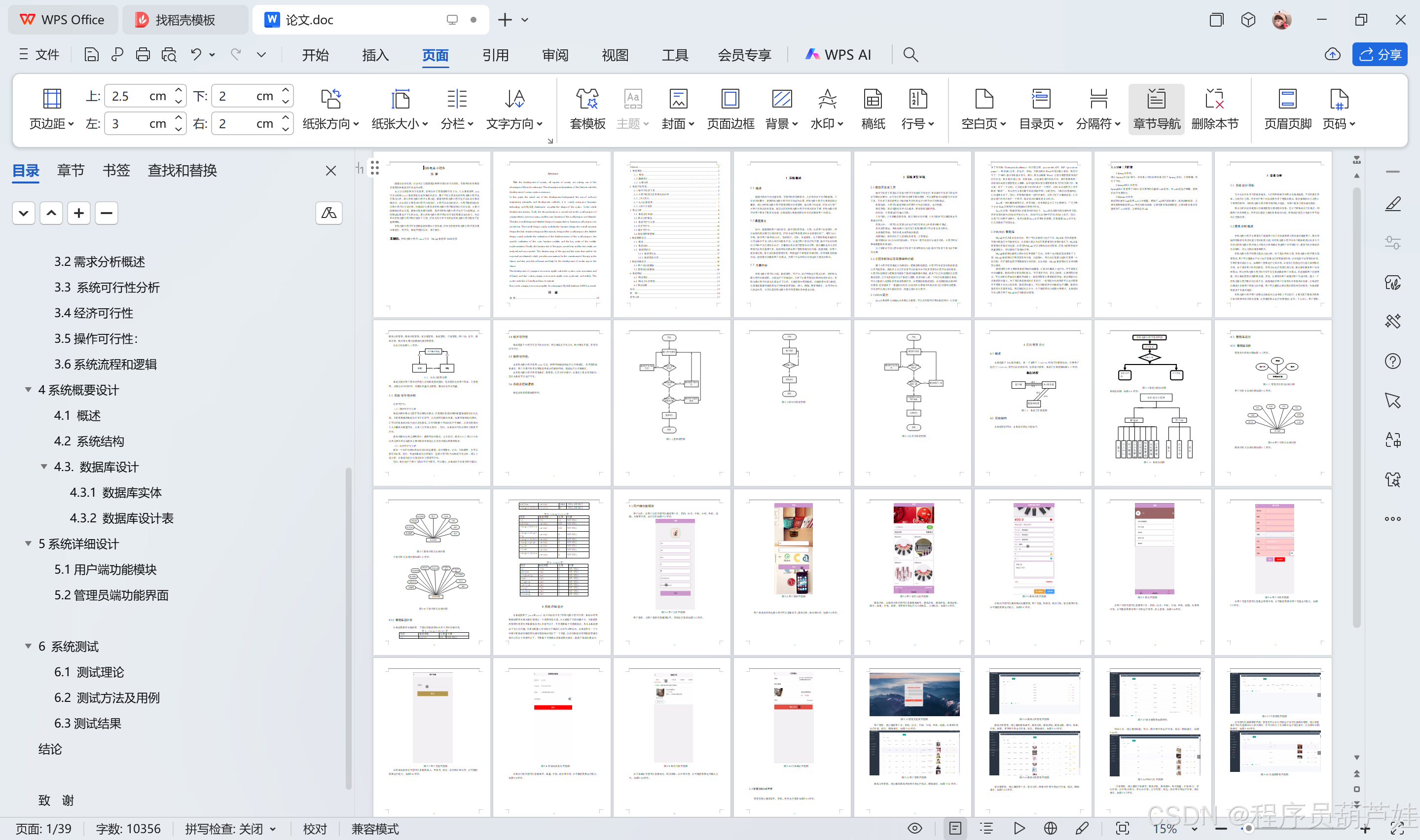This screenshot has width=1420, height=840.
Task: Click the help question mark icon in sidebar
Action: coord(1392,361)
